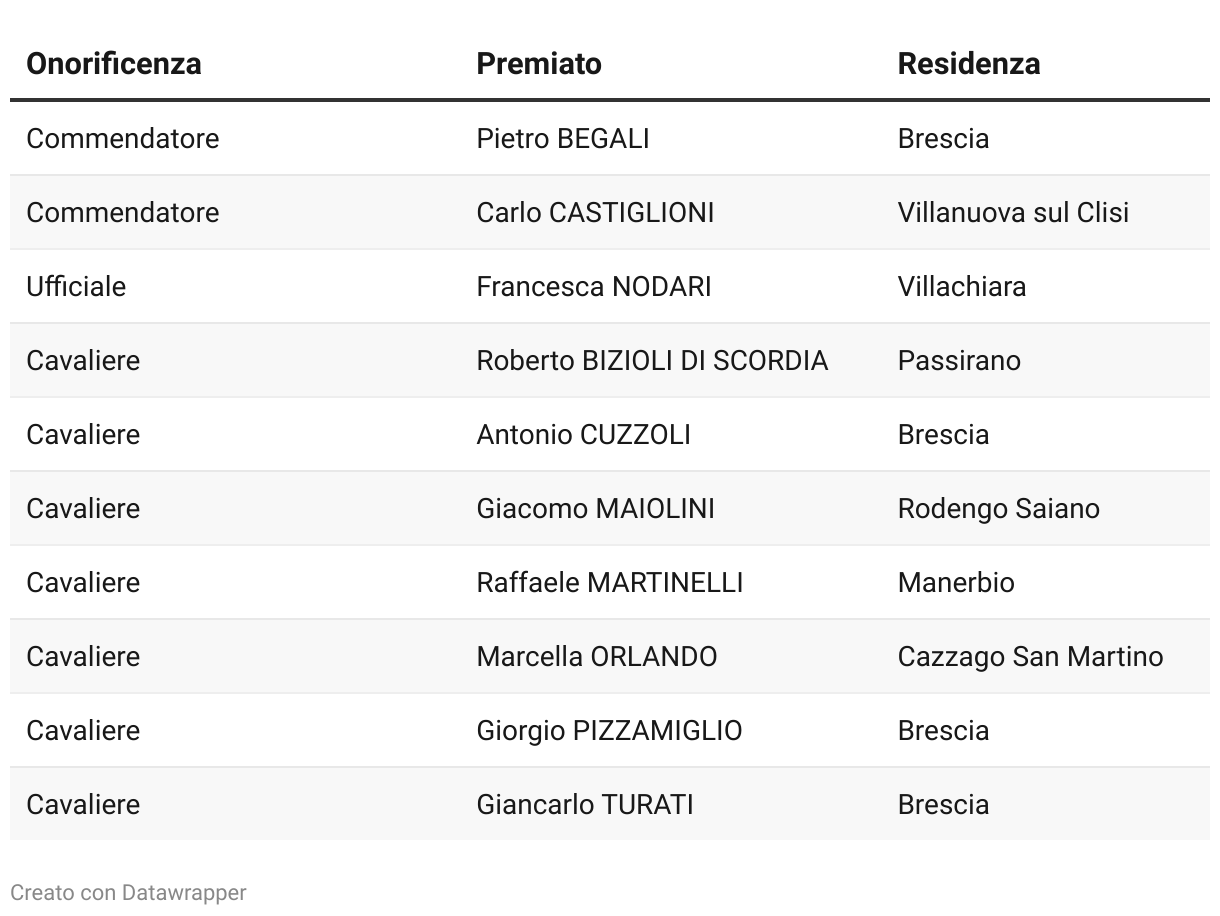
Task: Click on Francesca NODARI
Action: (x=594, y=286)
